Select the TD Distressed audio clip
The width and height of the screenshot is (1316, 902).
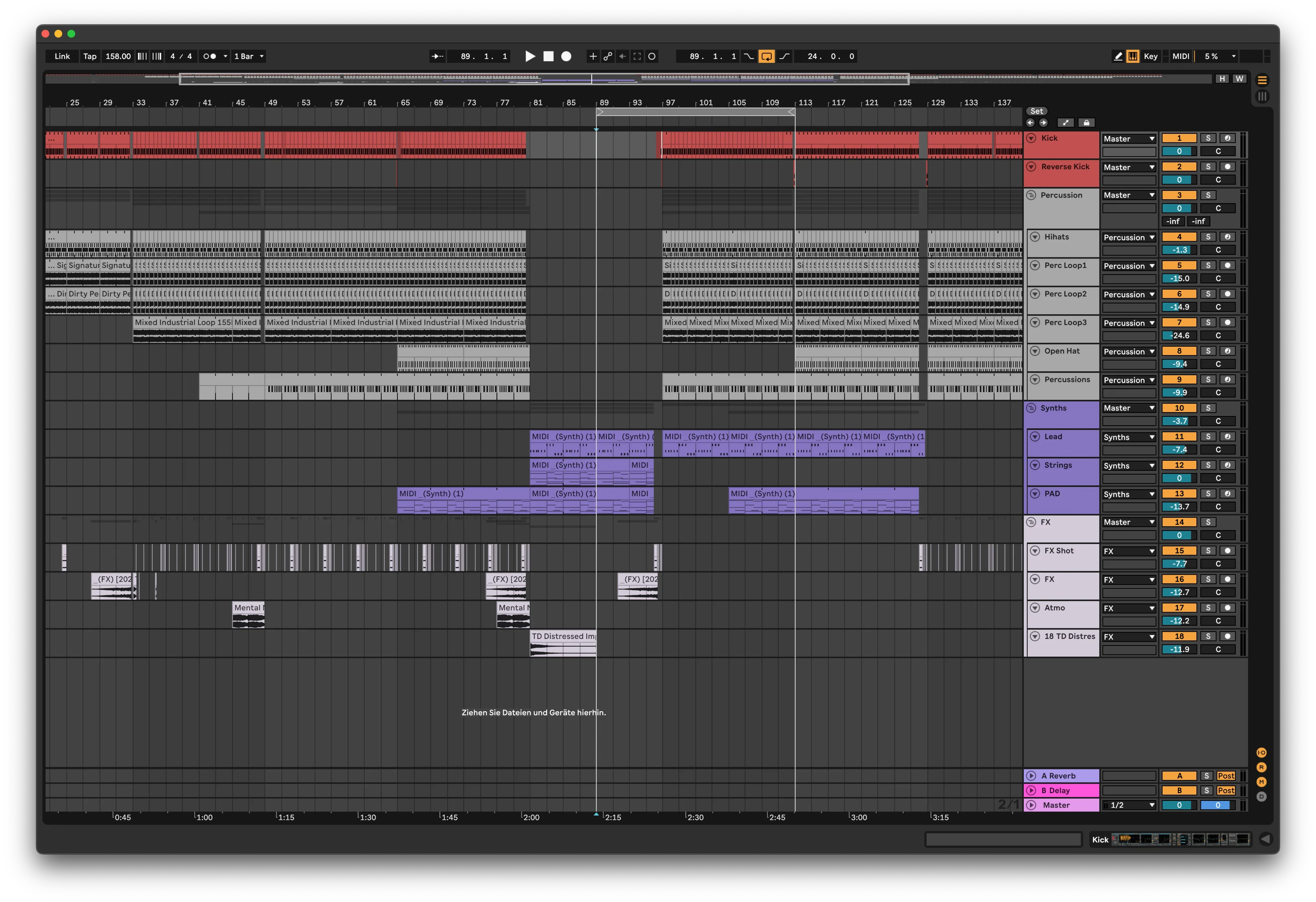pos(563,643)
